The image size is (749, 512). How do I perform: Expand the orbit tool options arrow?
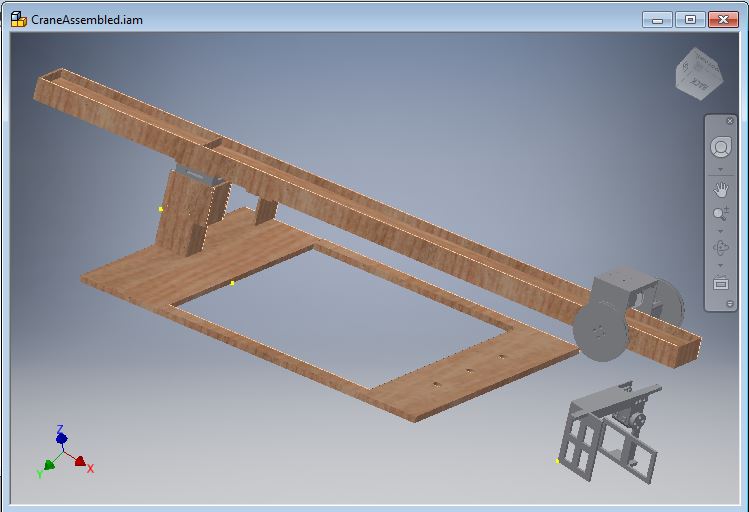click(720, 266)
